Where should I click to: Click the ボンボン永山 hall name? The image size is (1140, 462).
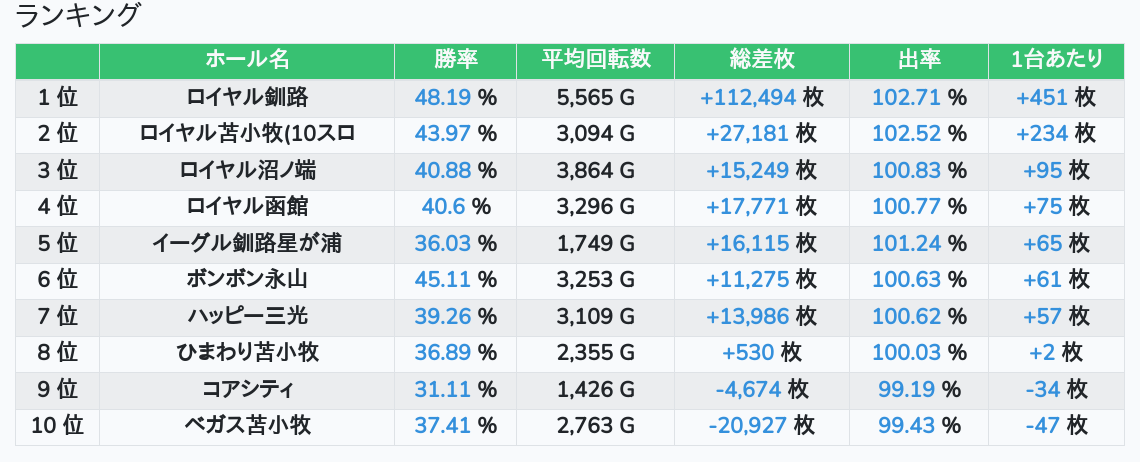(247, 280)
